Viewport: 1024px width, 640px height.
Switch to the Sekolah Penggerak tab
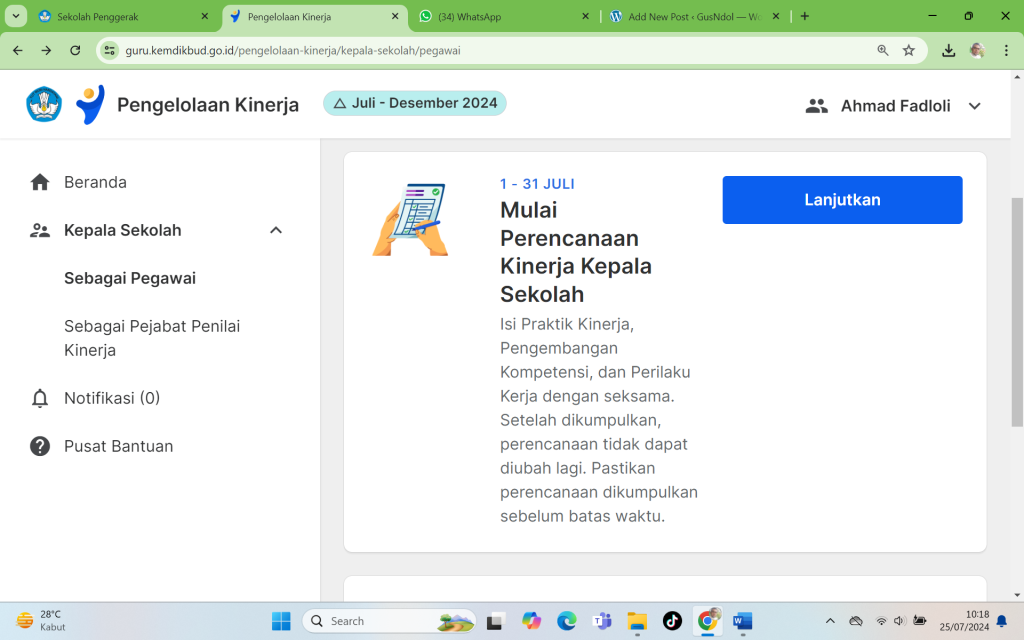click(x=118, y=17)
